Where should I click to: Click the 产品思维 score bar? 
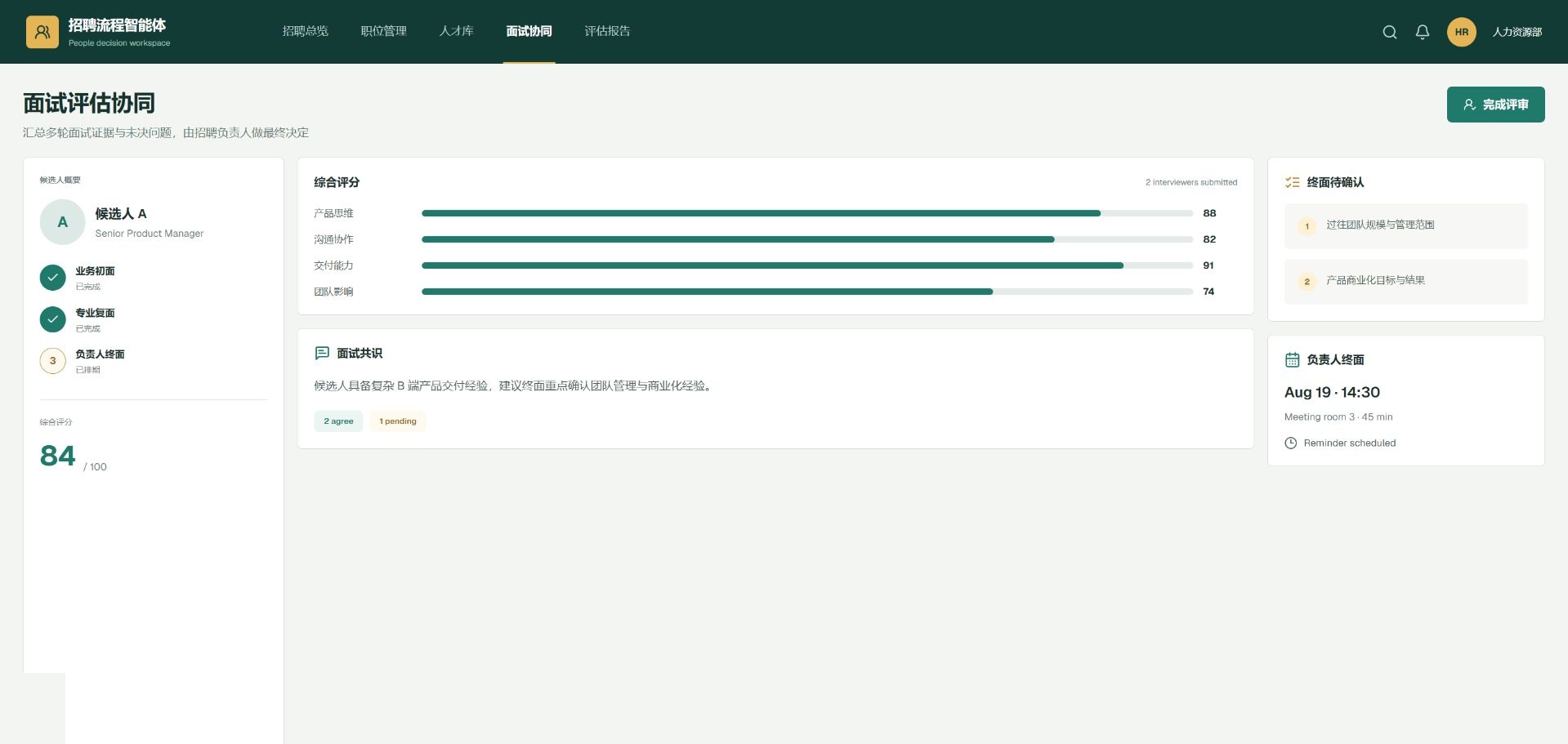point(807,213)
